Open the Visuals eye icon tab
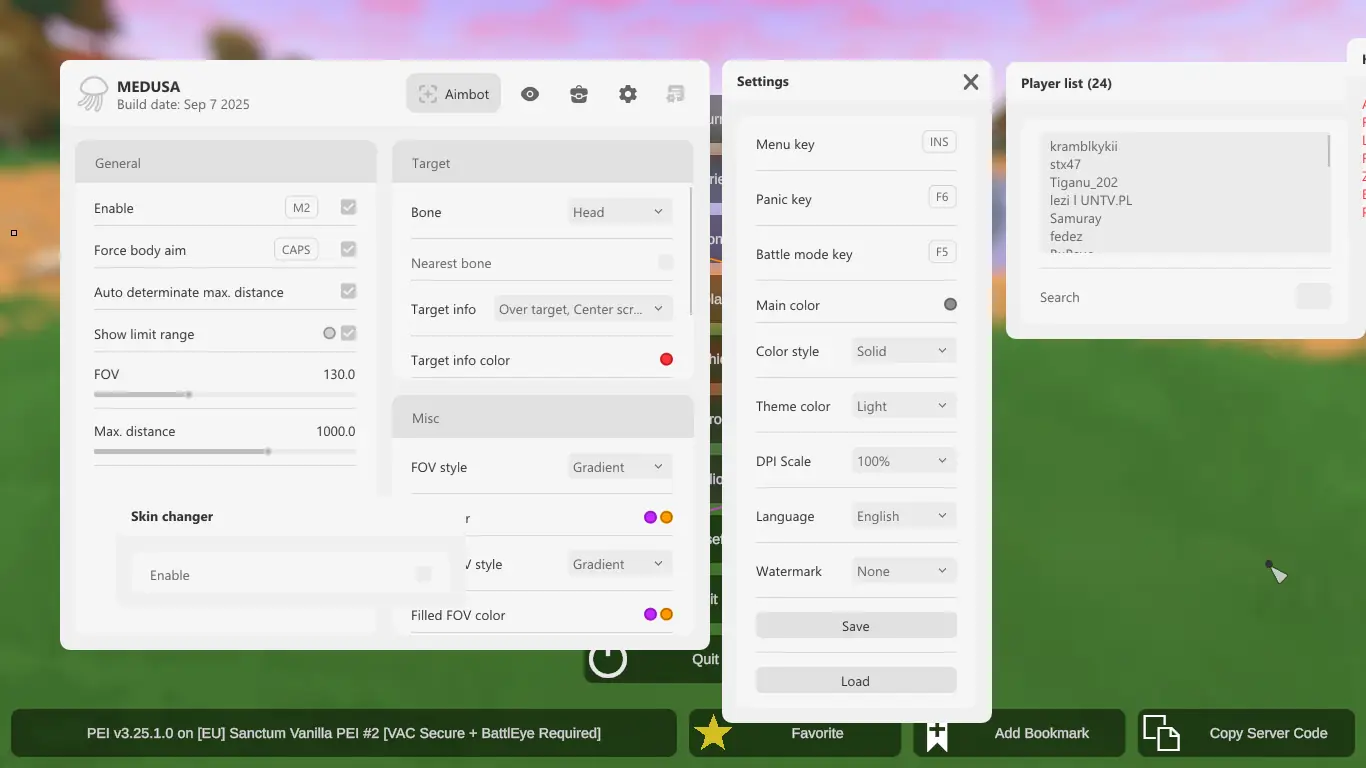The width and height of the screenshot is (1366, 768). (530, 94)
